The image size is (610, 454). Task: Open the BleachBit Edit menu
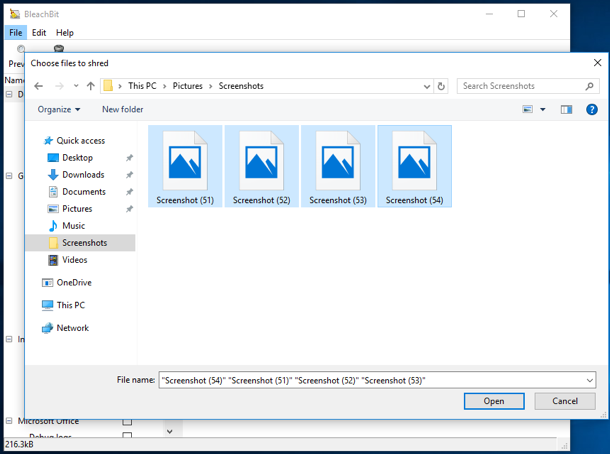39,33
